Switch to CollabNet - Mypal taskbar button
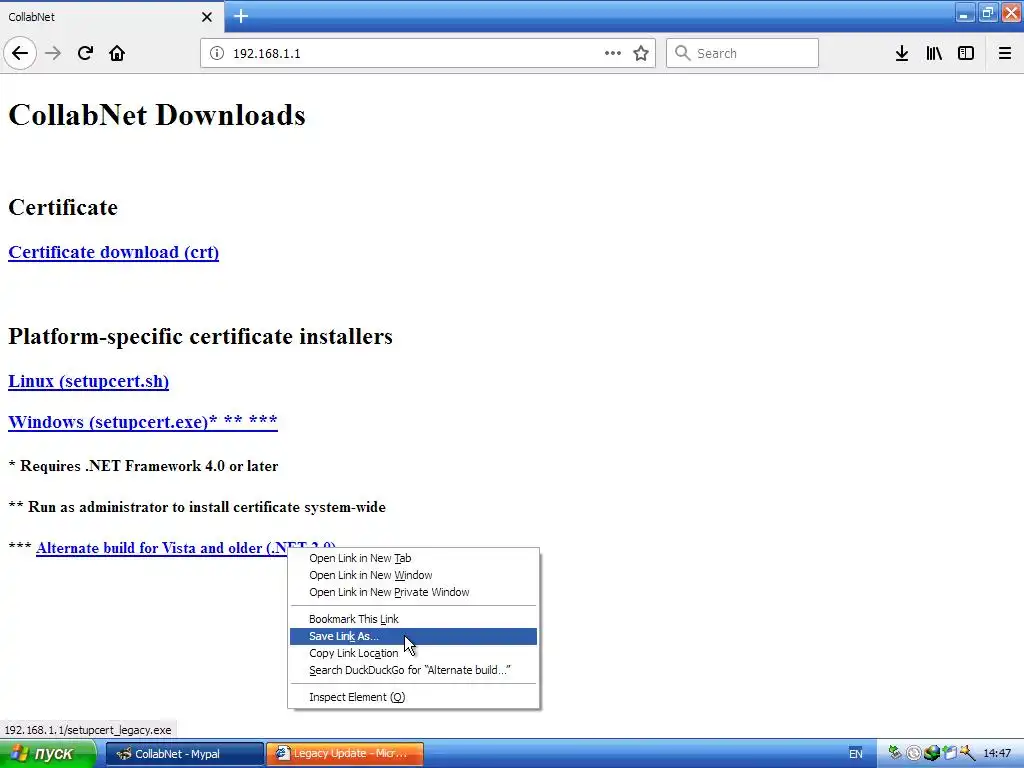Image resolution: width=1024 pixels, height=768 pixels. coord(184,754)
